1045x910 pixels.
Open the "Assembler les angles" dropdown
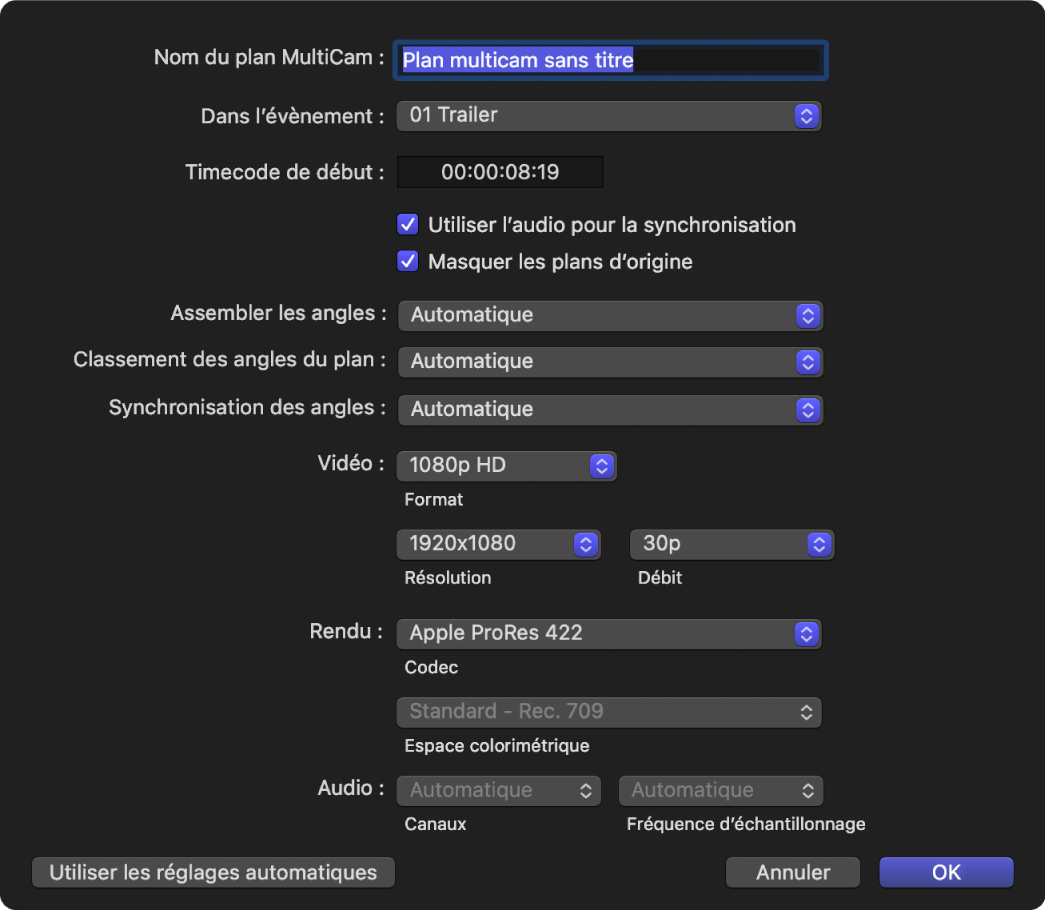click(x=610, y=315)
